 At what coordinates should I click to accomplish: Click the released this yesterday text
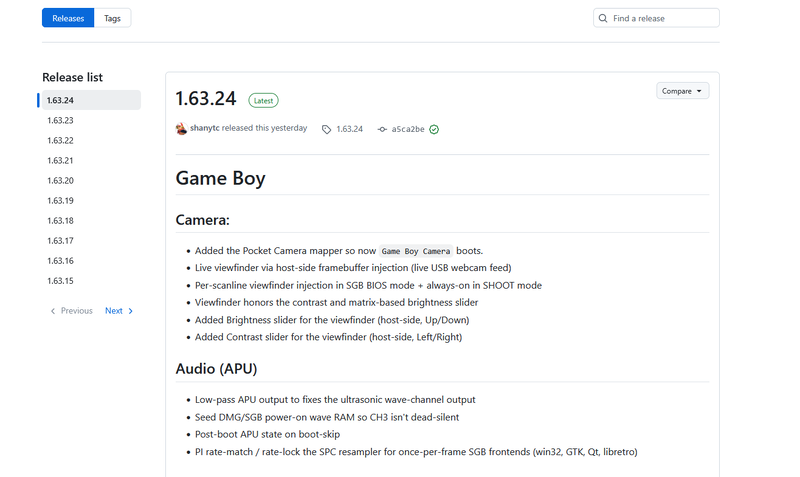coord(264,128)
